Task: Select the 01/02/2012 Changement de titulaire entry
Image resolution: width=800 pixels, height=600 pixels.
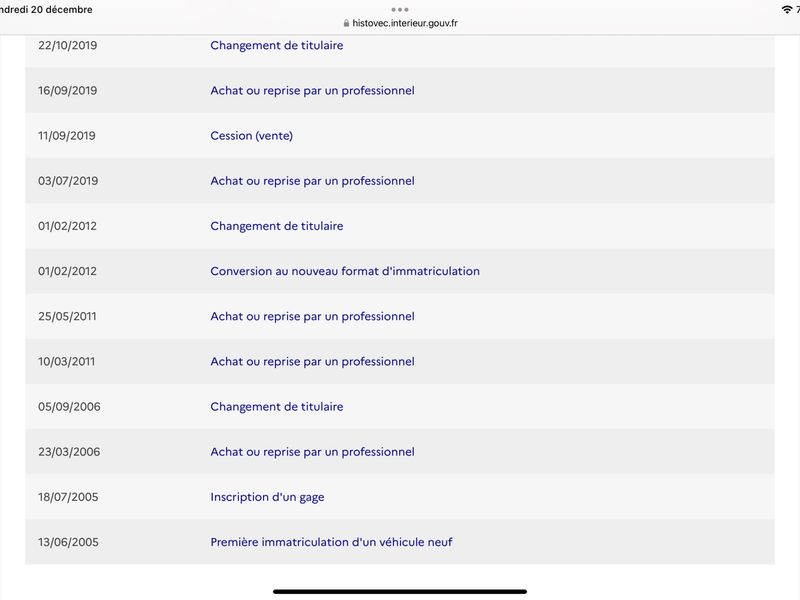Action: [399, 226]
